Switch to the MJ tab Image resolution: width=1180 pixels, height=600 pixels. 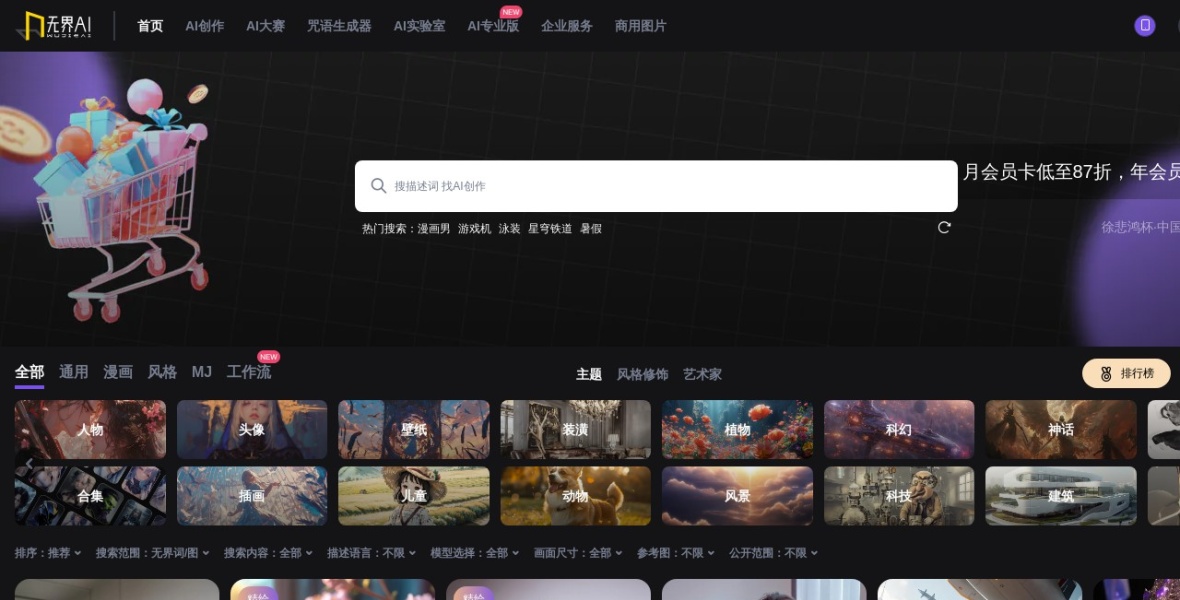202,371
